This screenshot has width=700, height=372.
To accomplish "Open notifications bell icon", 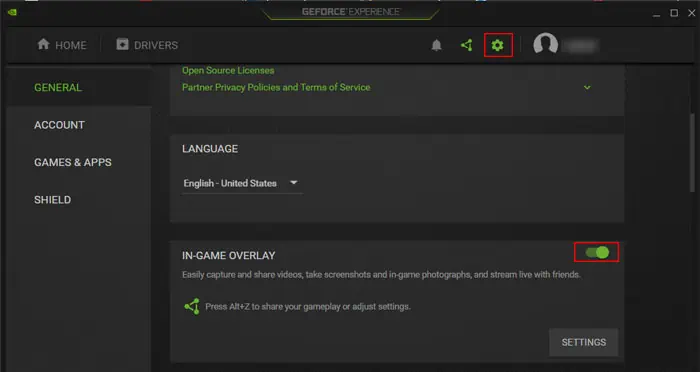I will 437,45.
